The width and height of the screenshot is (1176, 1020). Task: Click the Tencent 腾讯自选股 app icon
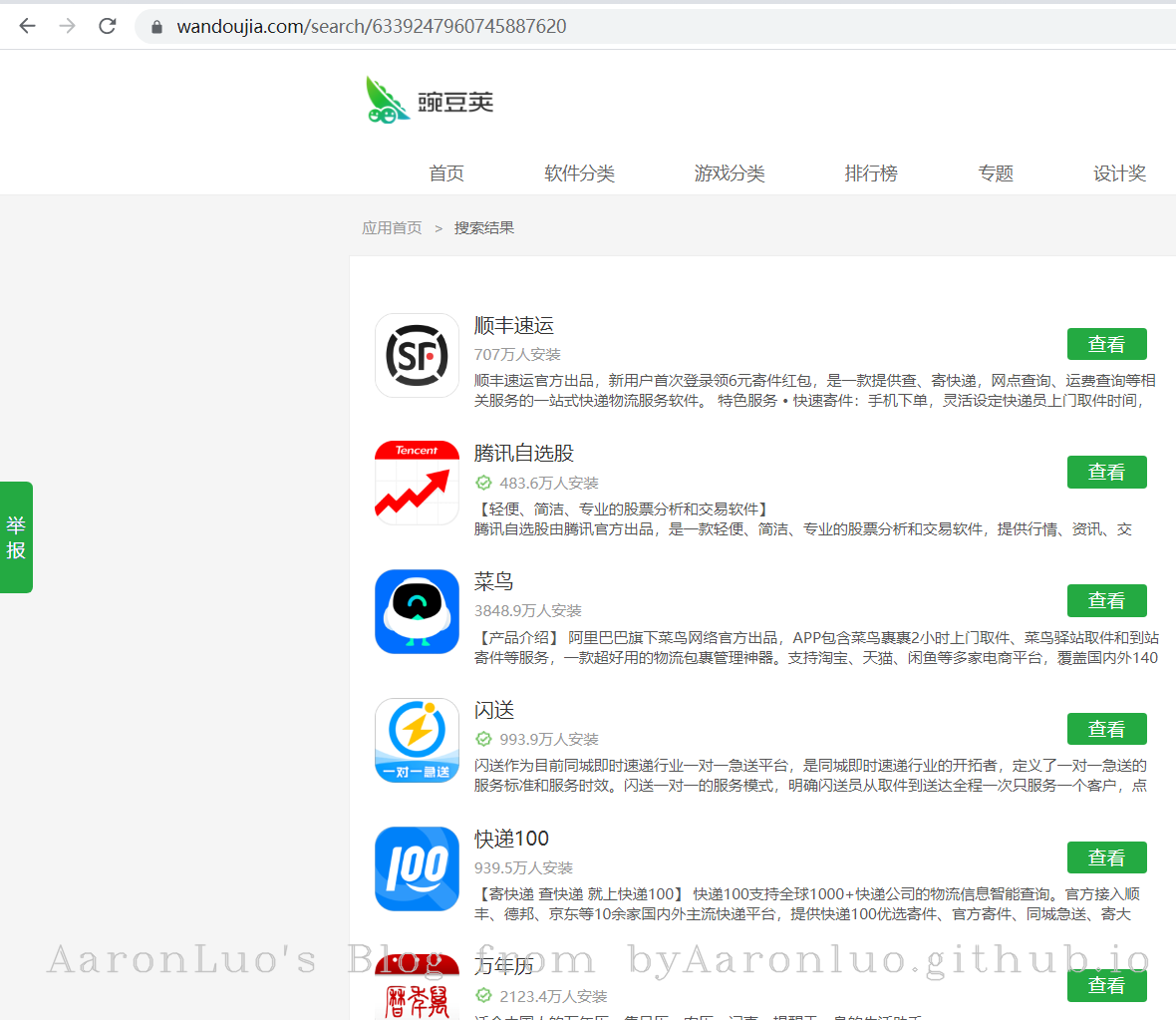click(x=417, y=483)
